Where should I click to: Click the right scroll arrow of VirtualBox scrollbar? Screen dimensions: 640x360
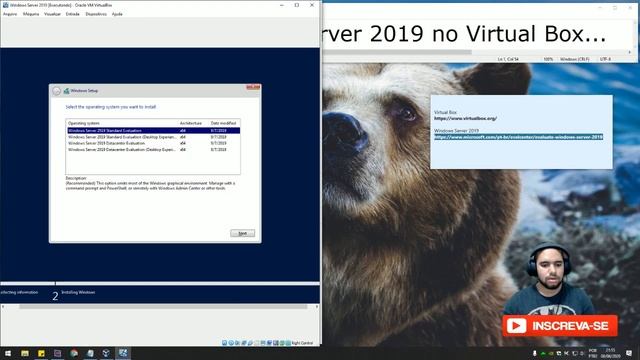coord(317,306)
